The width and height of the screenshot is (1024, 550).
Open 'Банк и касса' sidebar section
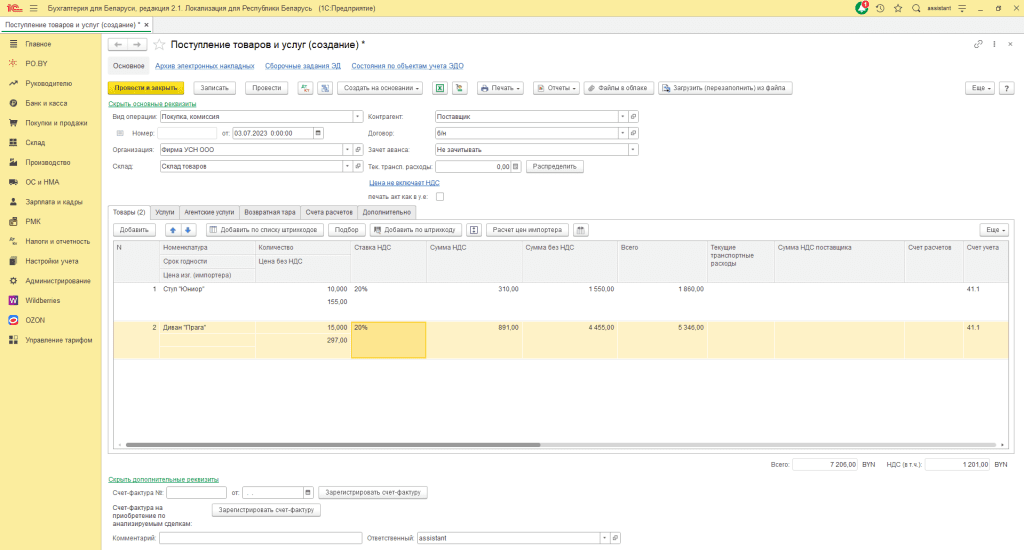(51, 103)
